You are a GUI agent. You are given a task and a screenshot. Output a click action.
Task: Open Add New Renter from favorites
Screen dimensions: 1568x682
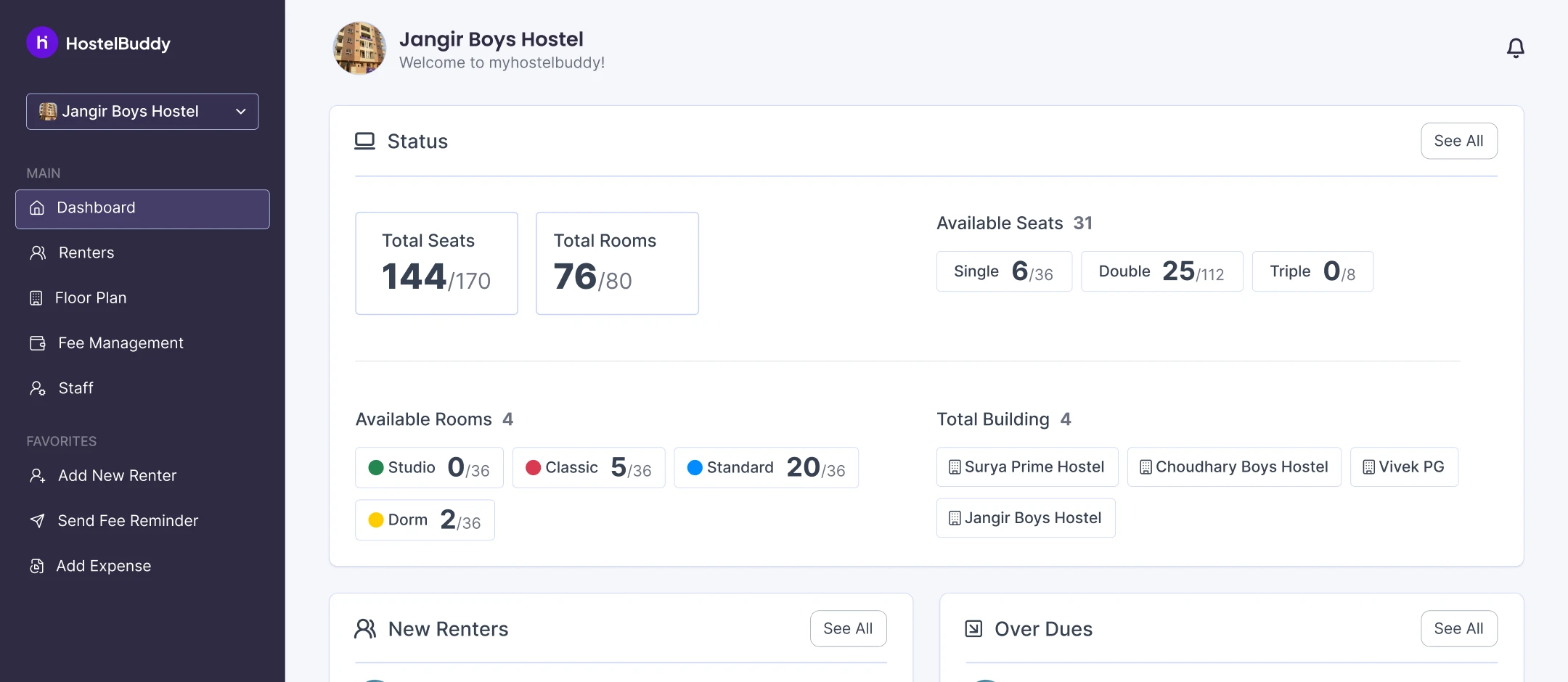click(117, 476)
